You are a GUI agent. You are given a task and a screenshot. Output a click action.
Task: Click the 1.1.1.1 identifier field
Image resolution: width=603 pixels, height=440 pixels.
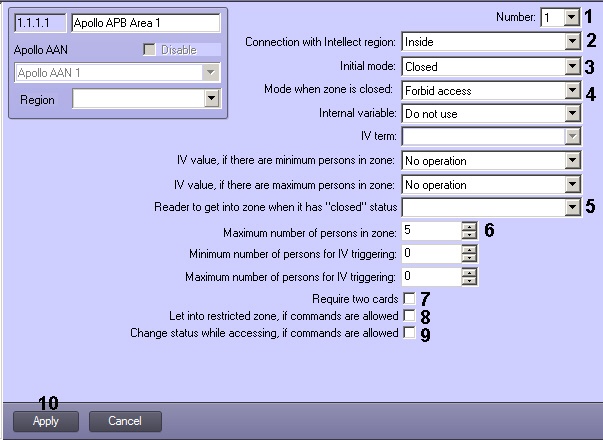40,23
